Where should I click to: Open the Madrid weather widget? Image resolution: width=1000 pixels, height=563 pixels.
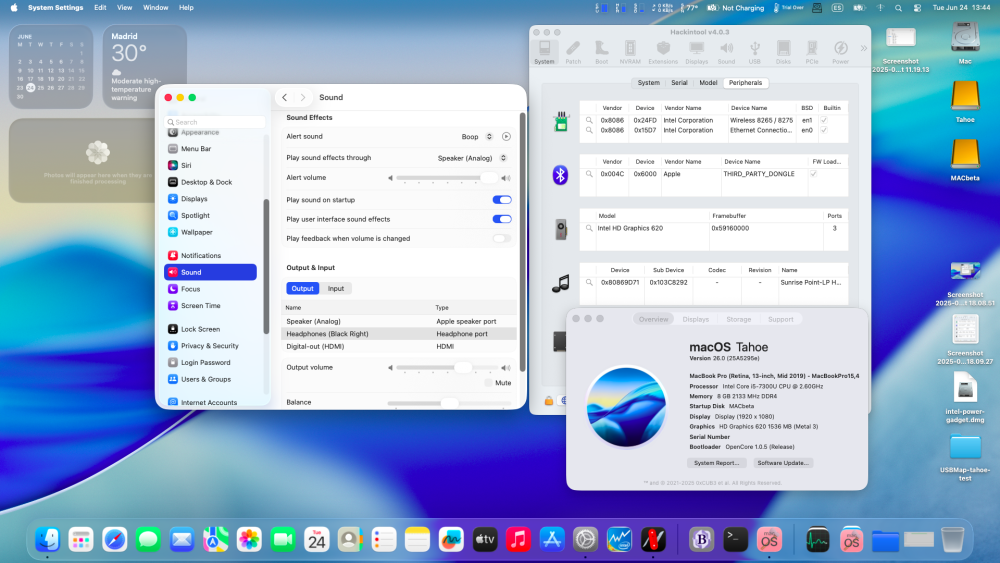pos(145,66)
